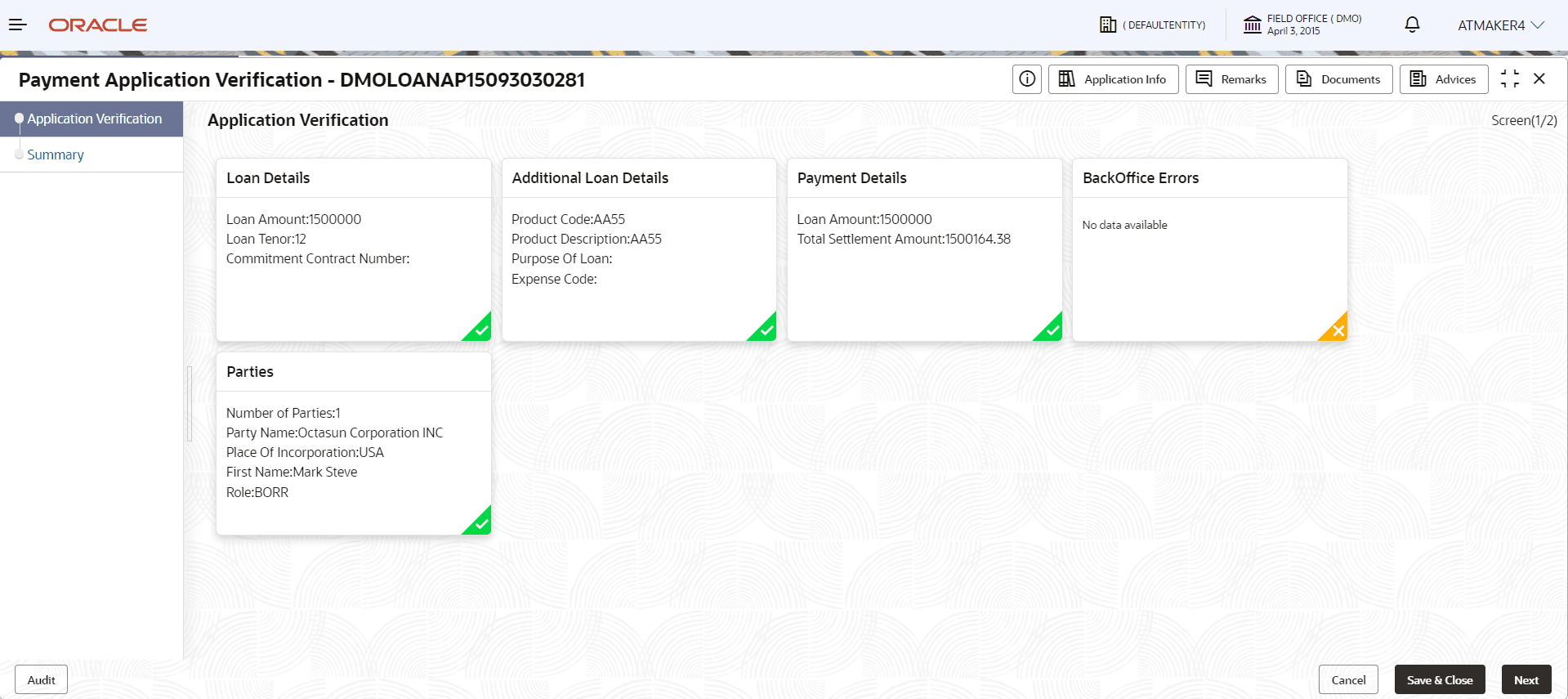
Task: Open the BackOffice Errors card header
Action: (x=1210, y=178)
